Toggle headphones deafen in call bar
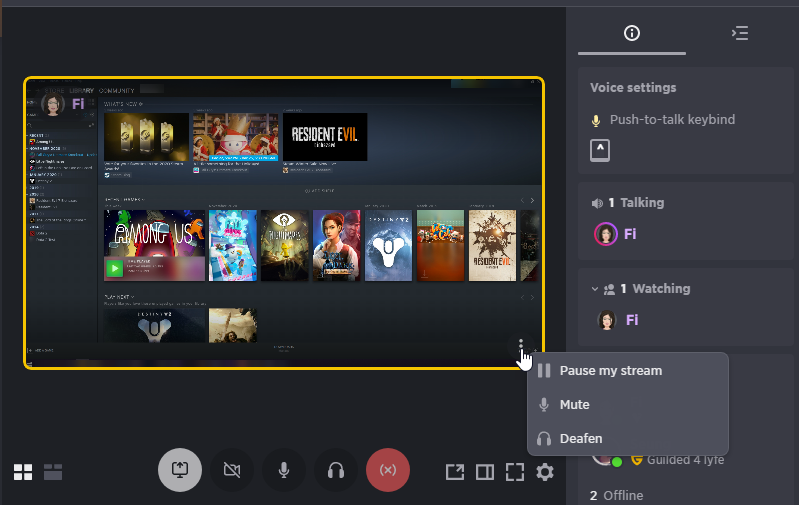This screenshot has width=799, height=505. click(x=336, y=470)
